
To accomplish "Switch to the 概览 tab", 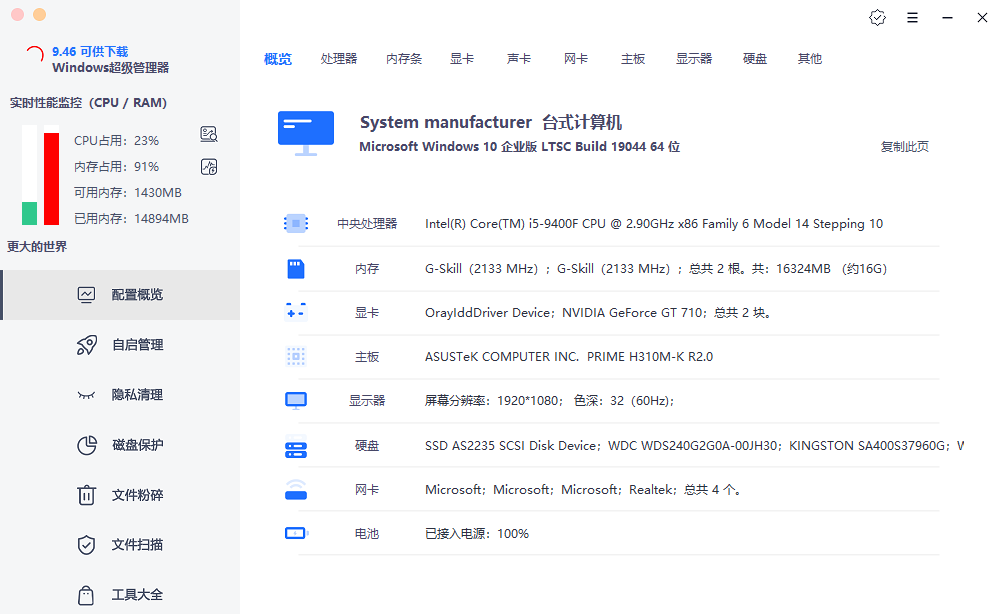I will [278, 59].
